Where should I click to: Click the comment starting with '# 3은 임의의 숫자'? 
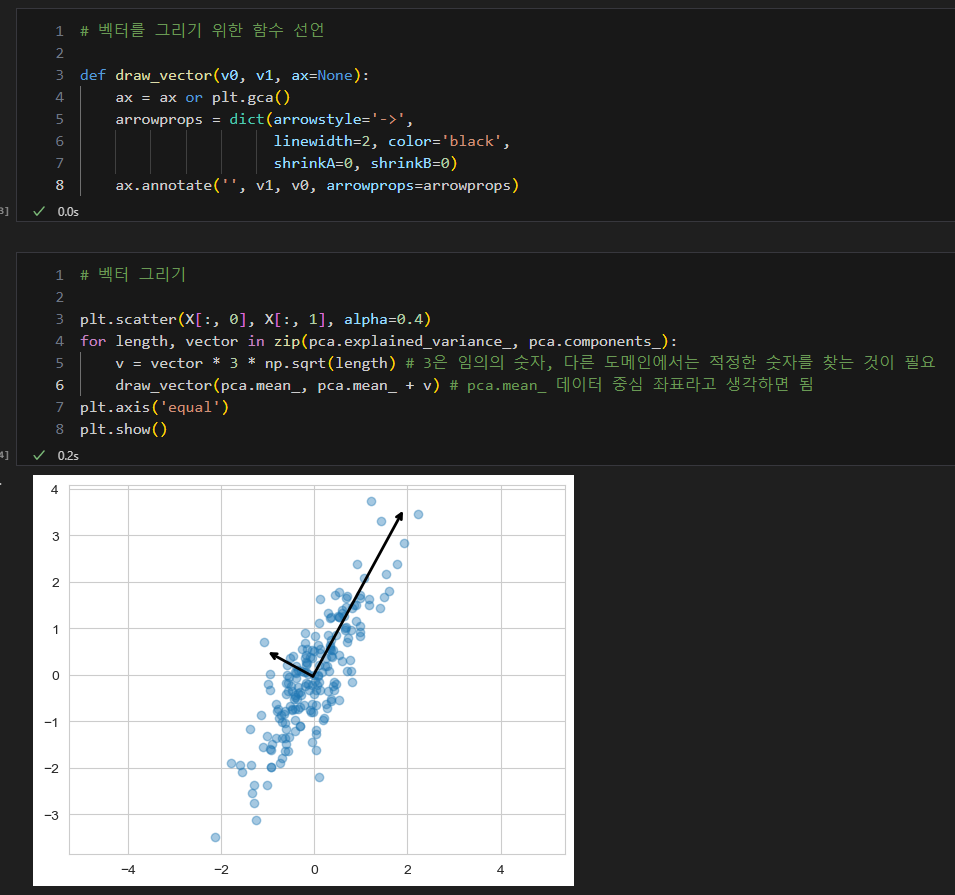(x=670, y=363)
